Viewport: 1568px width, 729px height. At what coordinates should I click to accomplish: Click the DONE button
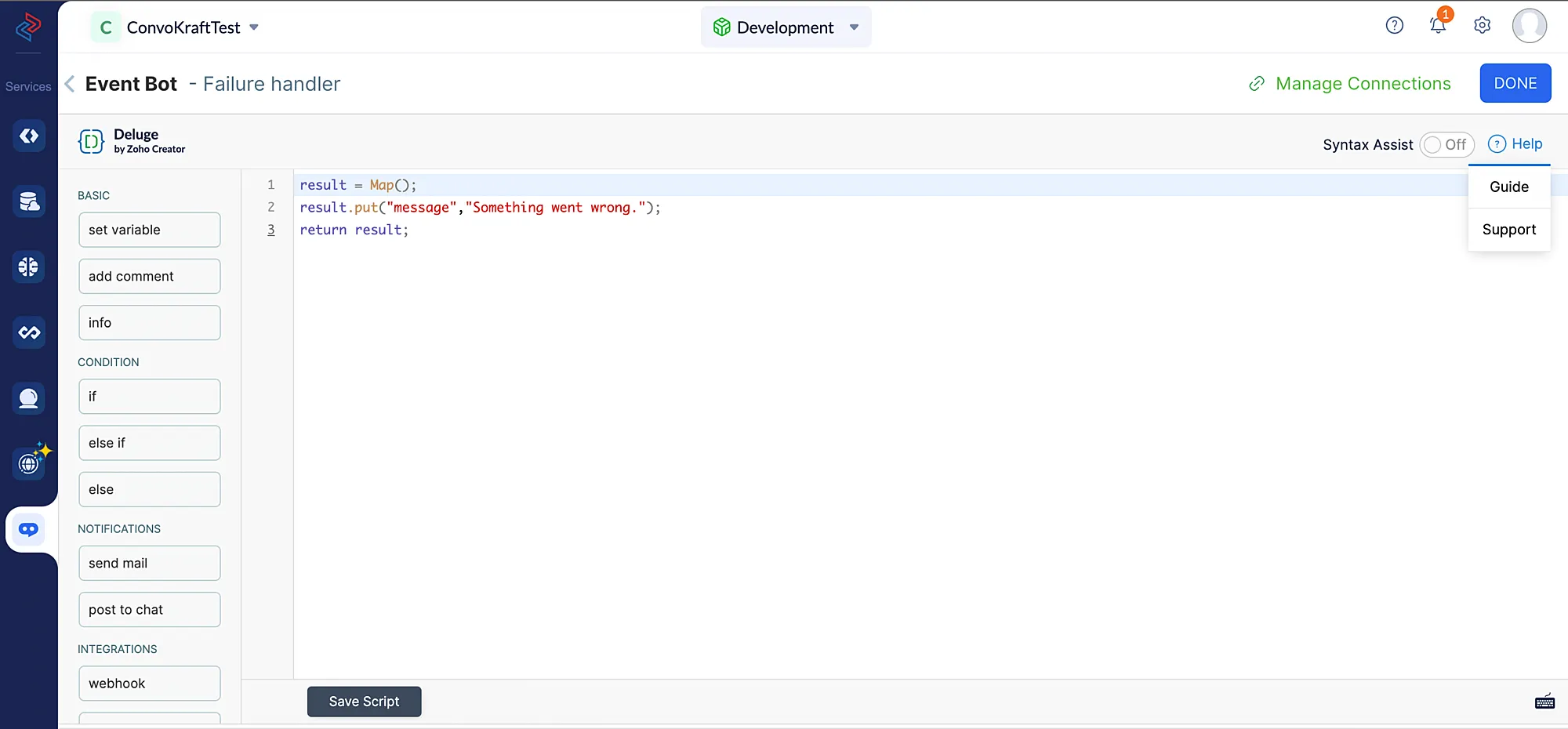(1515, 83)
